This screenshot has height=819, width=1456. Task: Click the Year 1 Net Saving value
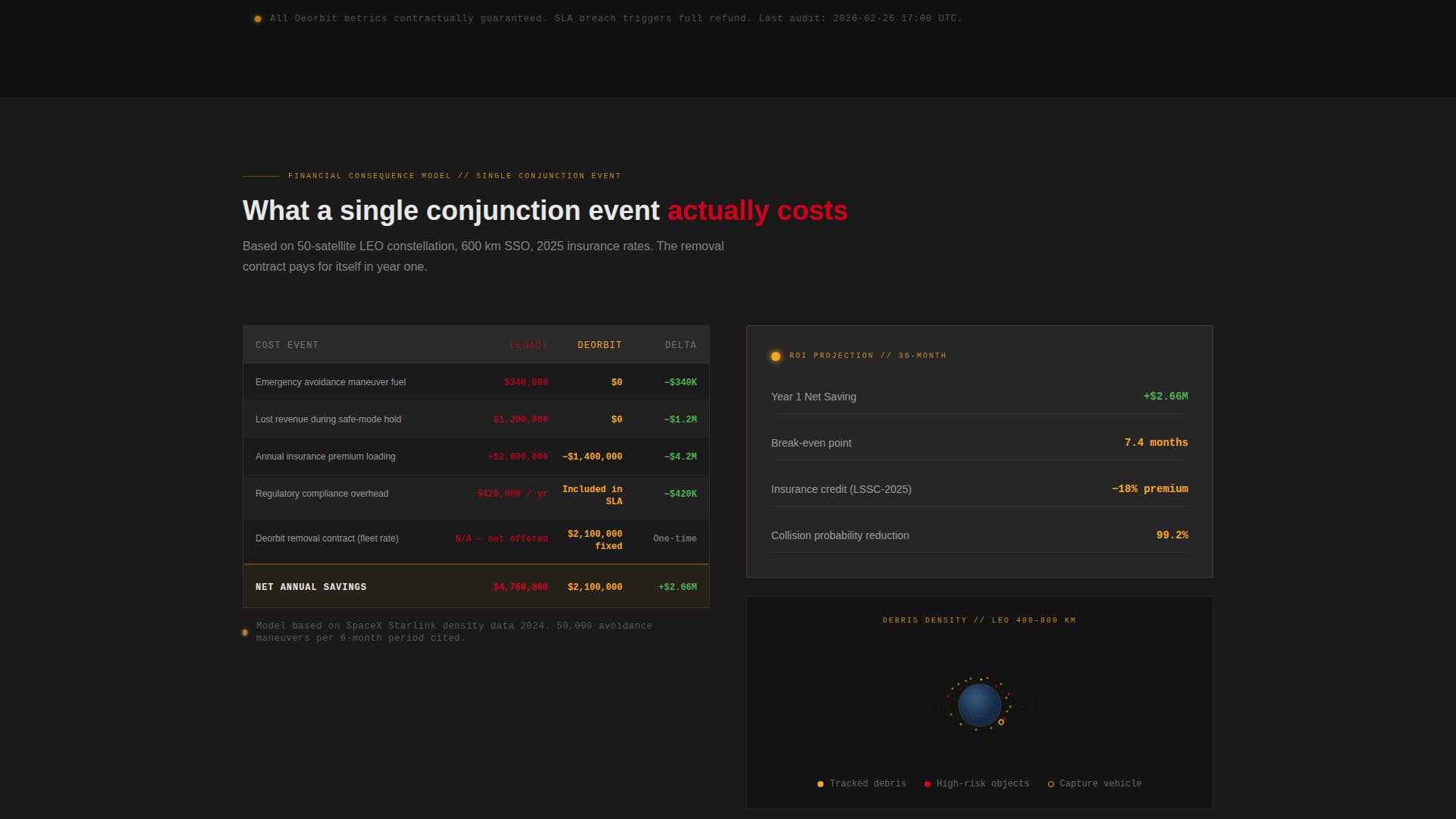[1166, 397]
